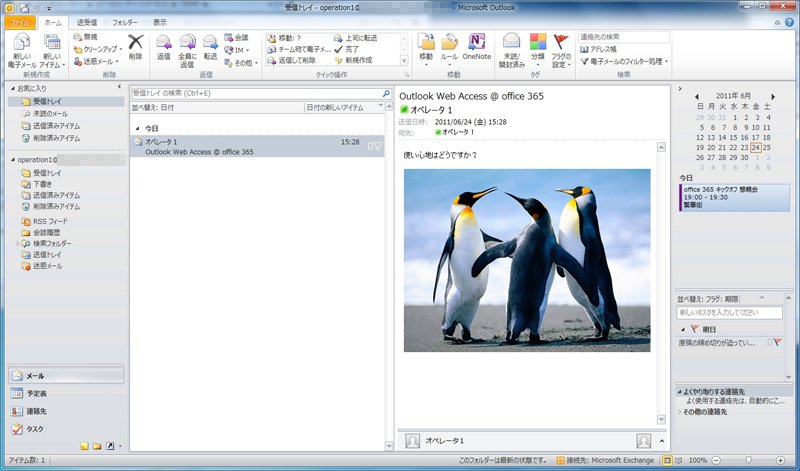The width and height of the screenshot is (800, 471).
Task: Expand the quick steps gallery
Action: tap(404, 61)
